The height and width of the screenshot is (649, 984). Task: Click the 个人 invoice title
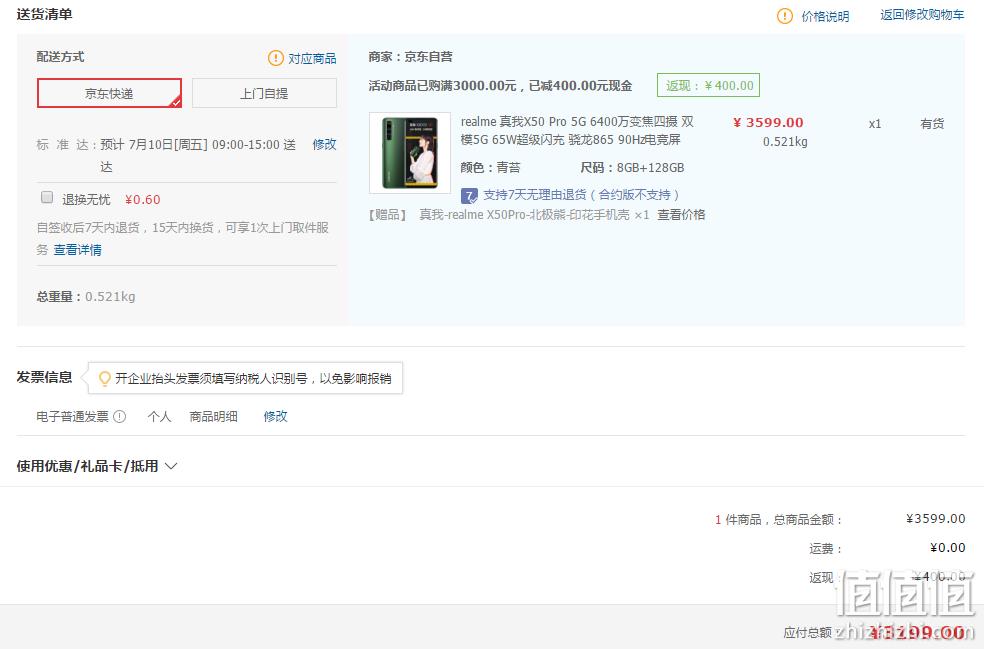click(x=159, y=416)
